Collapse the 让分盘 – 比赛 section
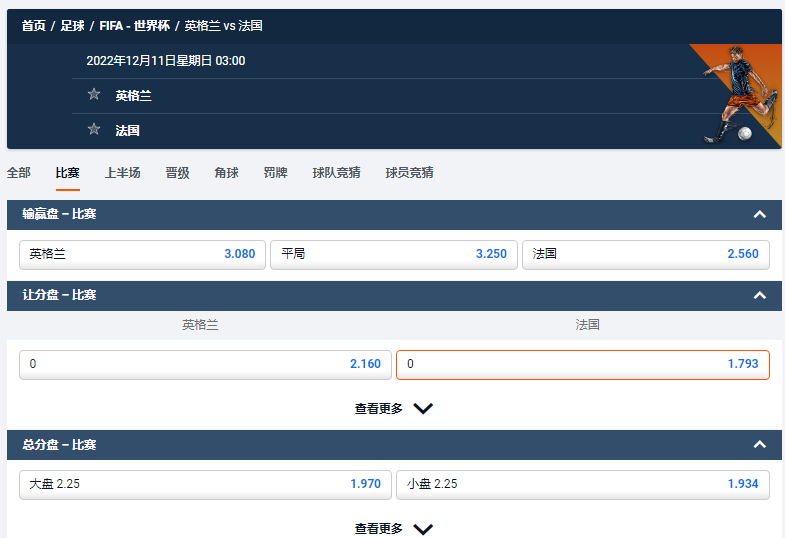Screen dimensions: 785x538 point(759,295)
